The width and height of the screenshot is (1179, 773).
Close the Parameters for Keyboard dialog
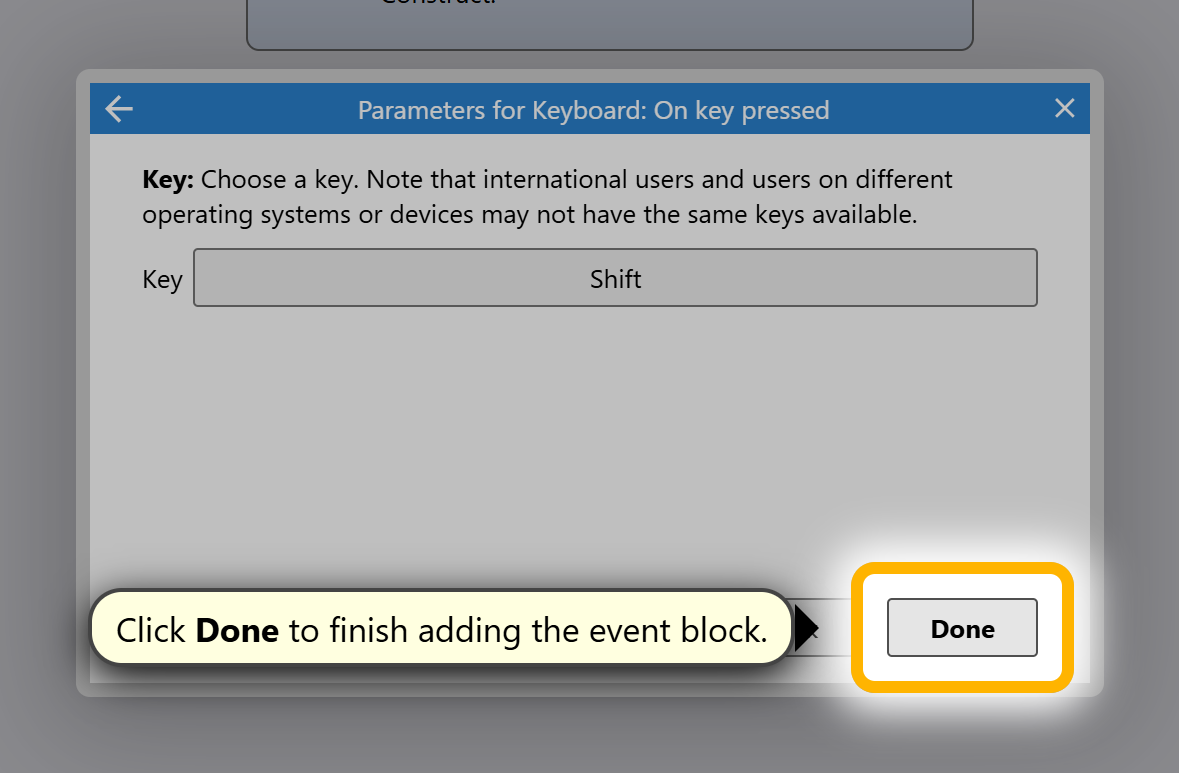click(x=1064, y=108)
